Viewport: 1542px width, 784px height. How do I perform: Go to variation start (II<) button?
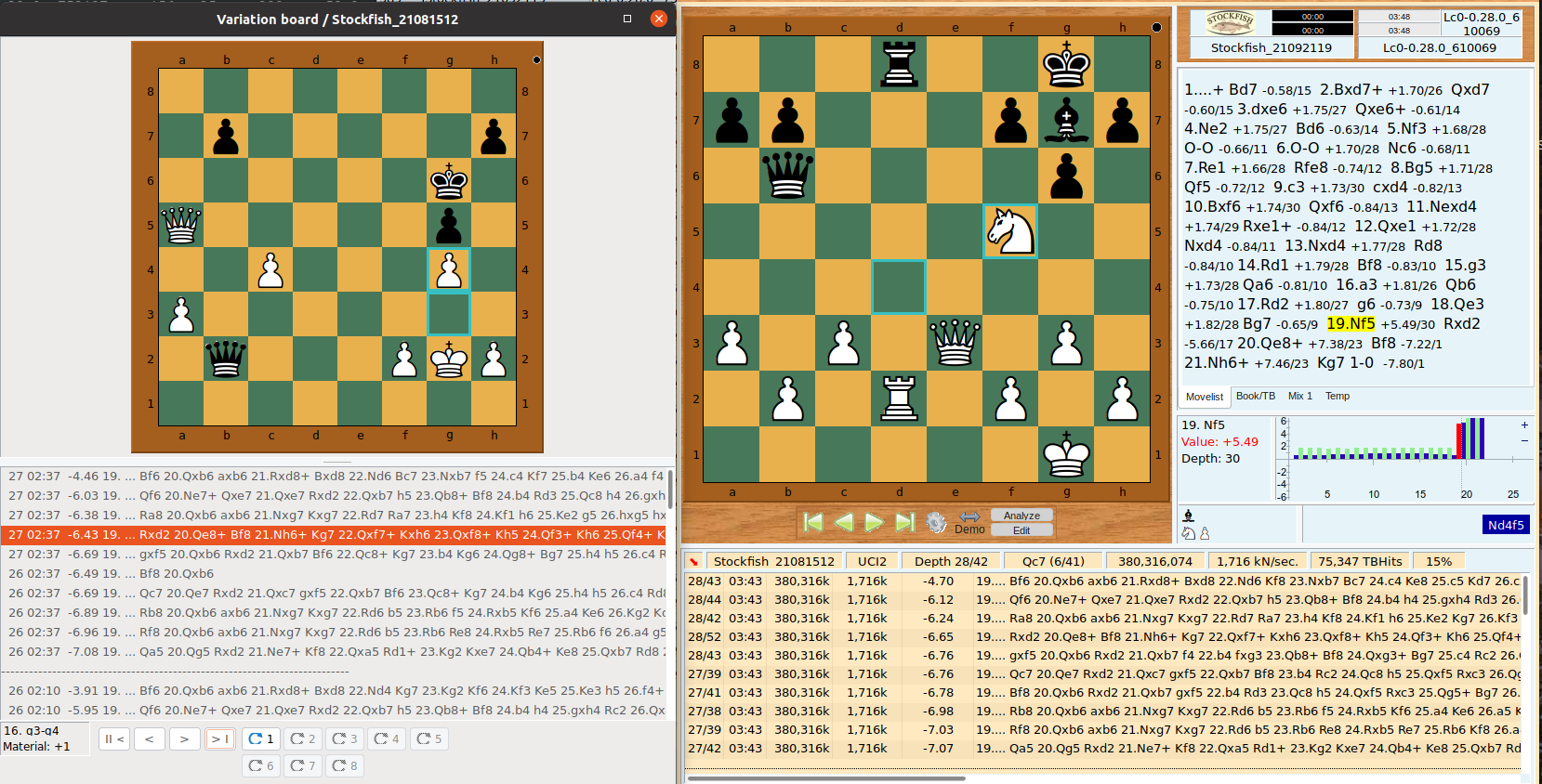114,739
